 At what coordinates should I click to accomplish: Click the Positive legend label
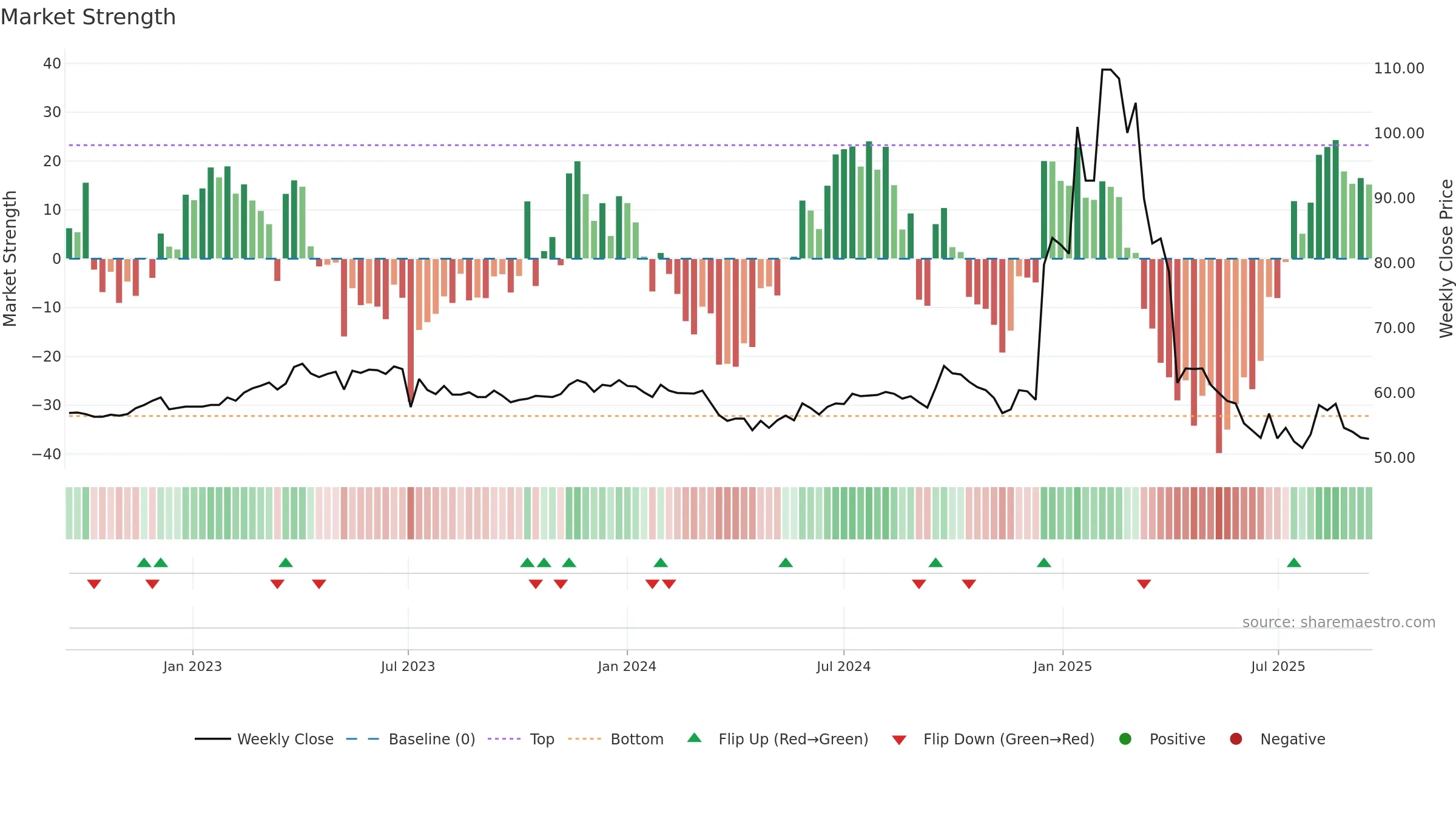[1178, 739]
